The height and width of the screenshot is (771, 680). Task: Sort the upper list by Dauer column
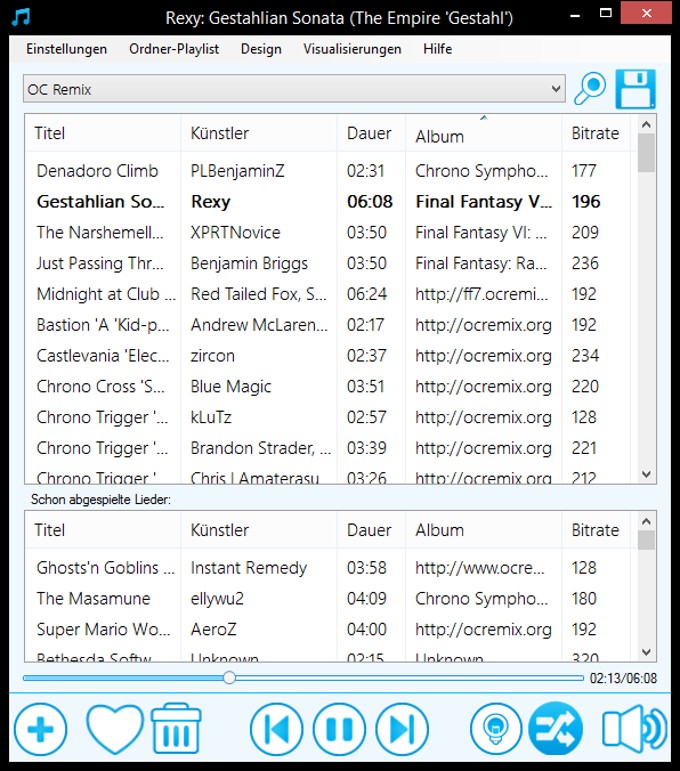(x=371, y=133)
